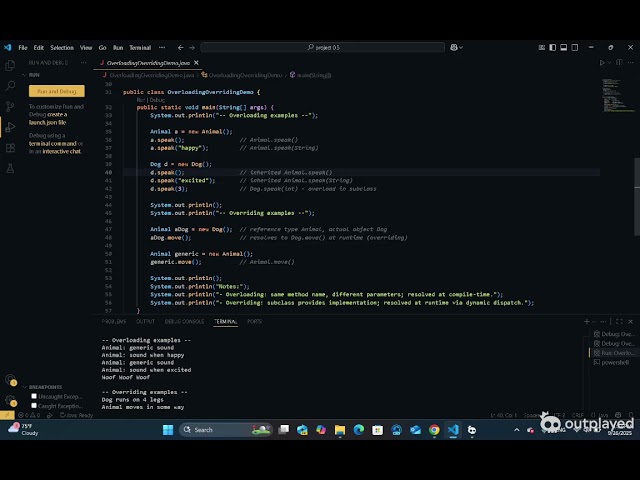
Task: Open the File menu
Action: click(x=23, y=48)
